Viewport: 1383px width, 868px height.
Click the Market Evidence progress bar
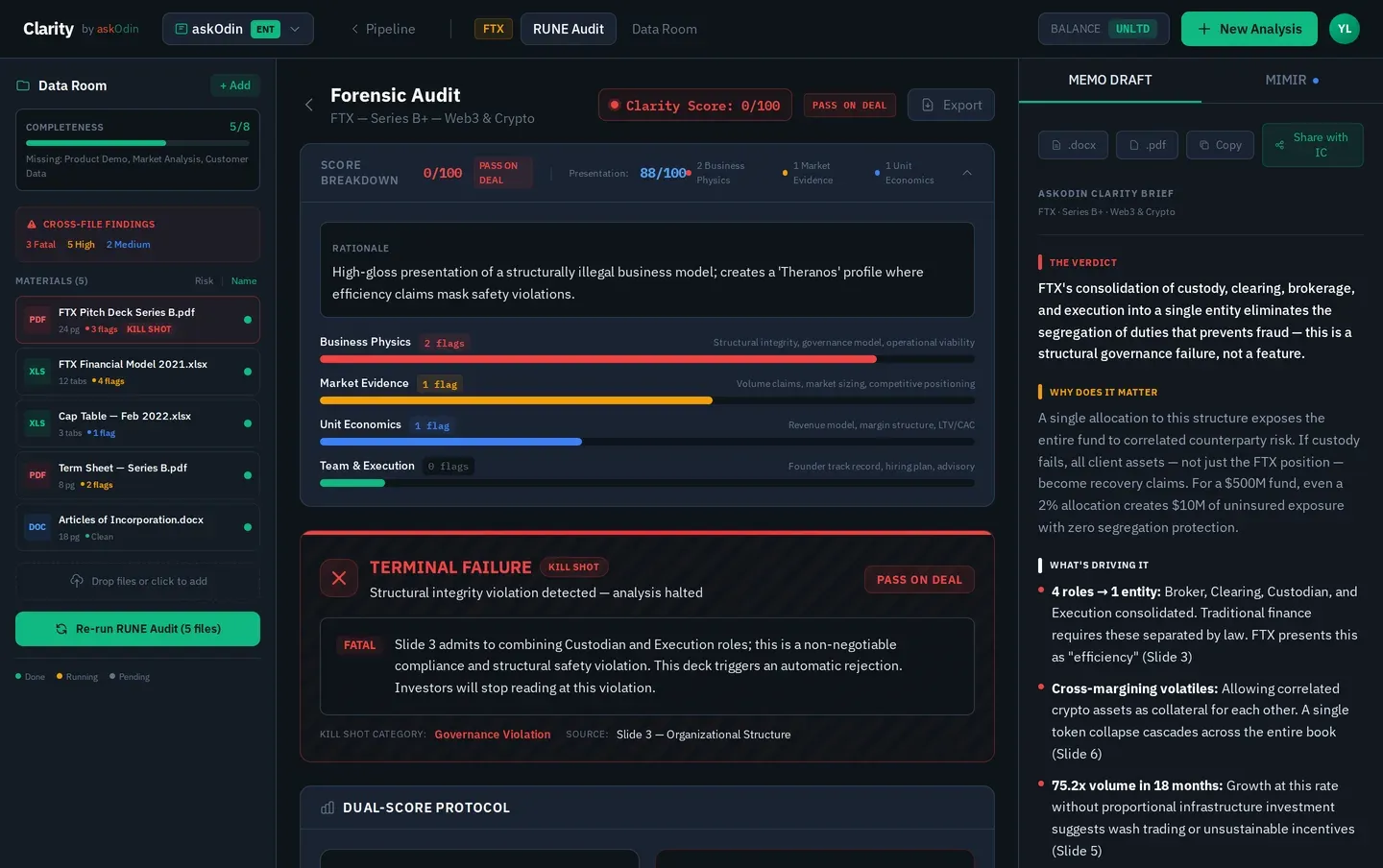(x=516, y=400)
